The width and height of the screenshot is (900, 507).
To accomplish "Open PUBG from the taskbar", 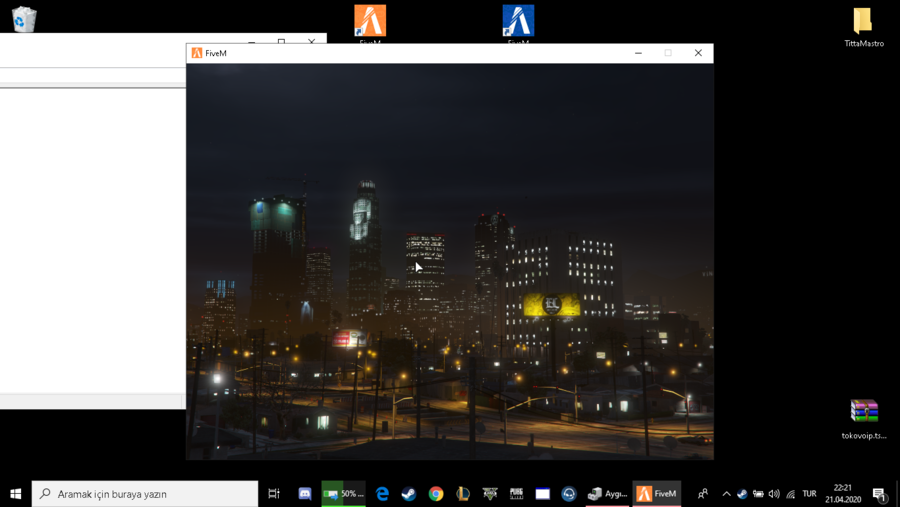I will 516,494.
